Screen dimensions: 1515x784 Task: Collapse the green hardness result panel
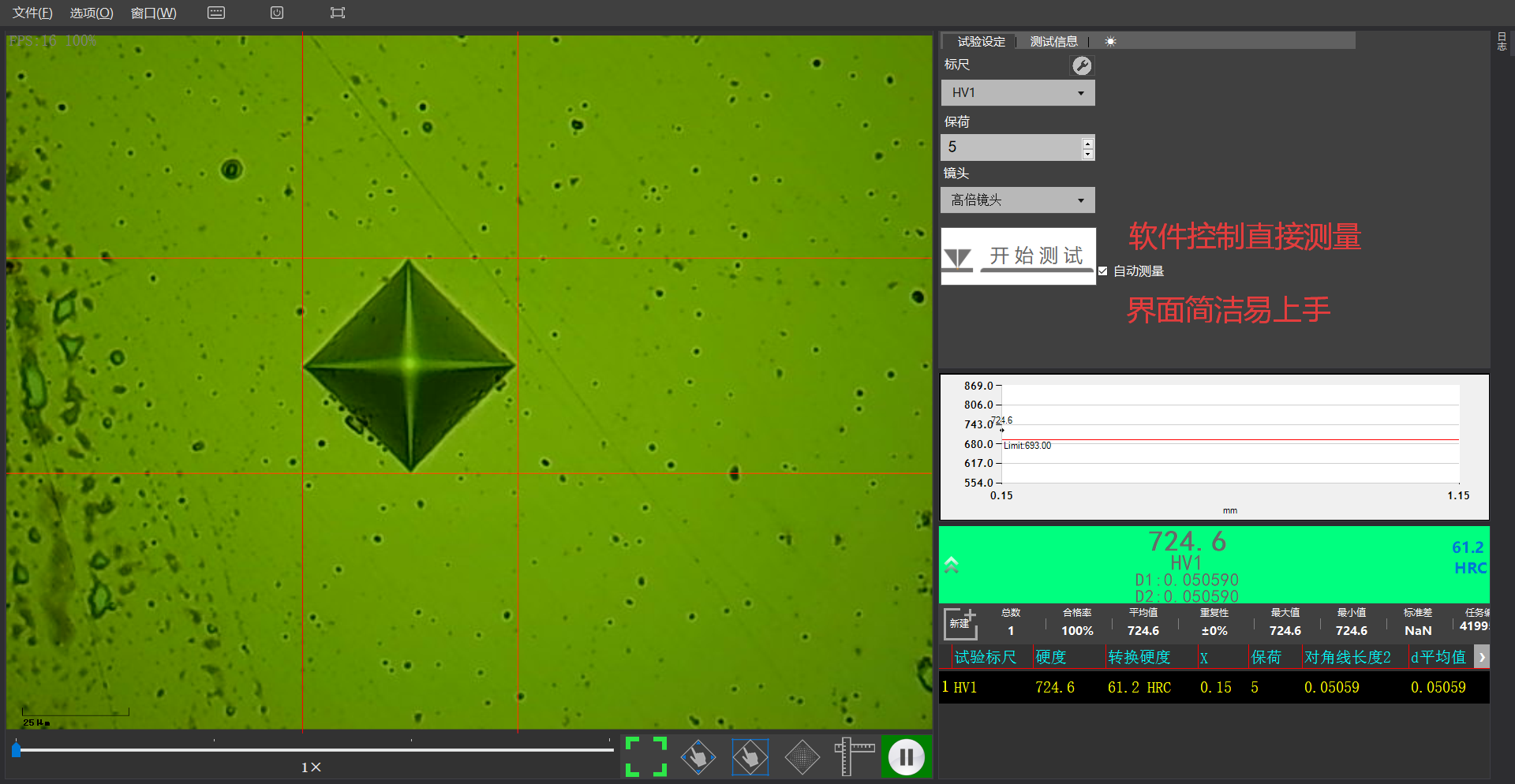click(x=952, y=565)
